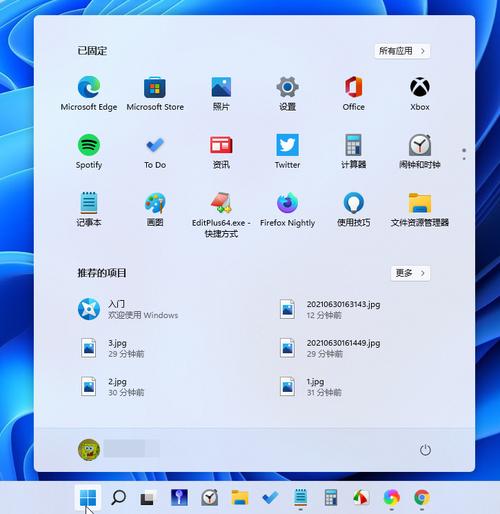500x514 pixels.
Task: Open 使用技巧 (Tips) app
Action: tap(353, 210)
